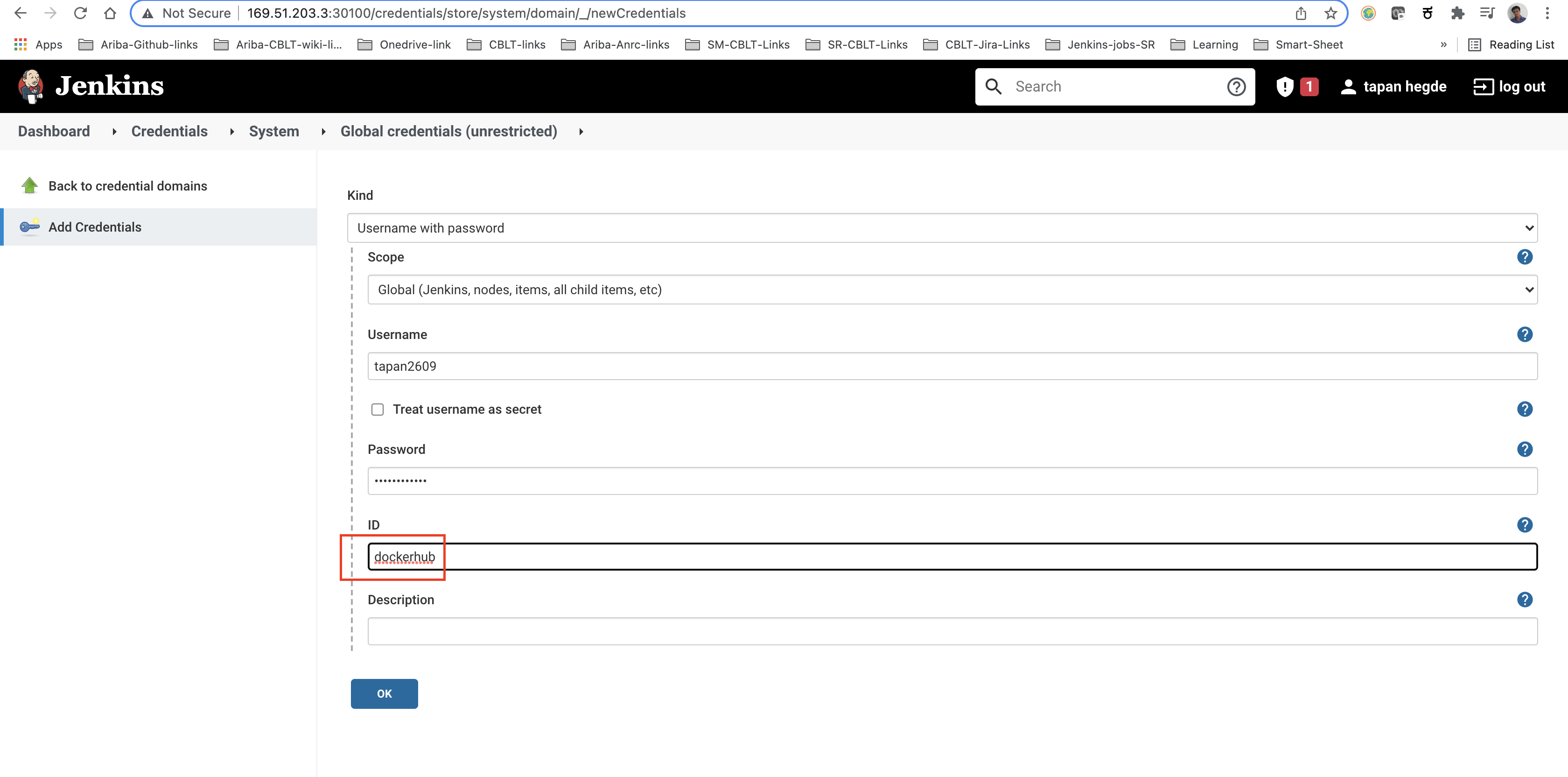Image resolution: width=1568 pixels, height=777 pixels.
Task: Click the browser home icon
Action: 110,13
